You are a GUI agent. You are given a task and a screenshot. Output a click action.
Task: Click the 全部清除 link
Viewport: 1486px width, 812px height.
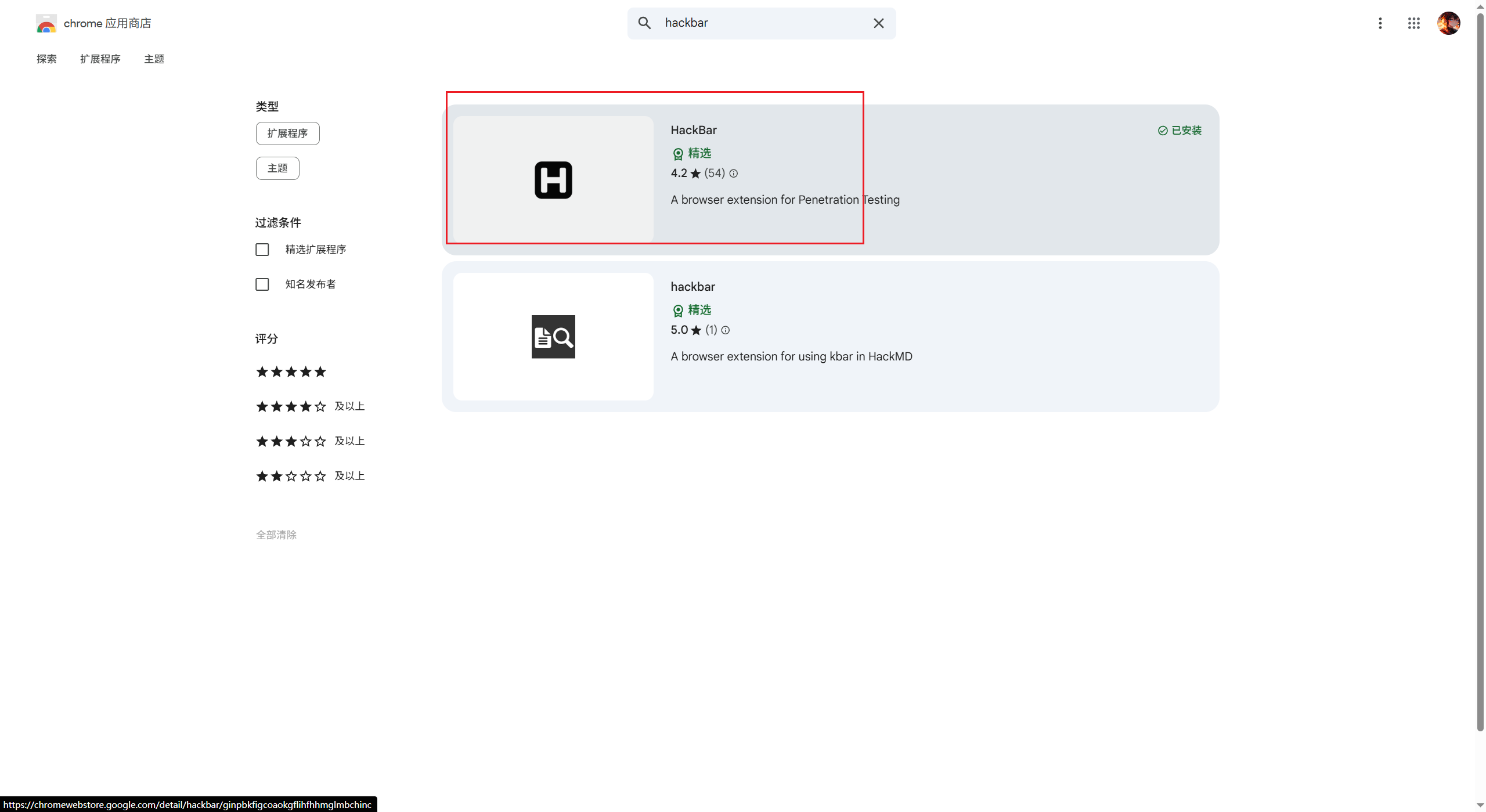pyautogui.click(x=276, y=535)
